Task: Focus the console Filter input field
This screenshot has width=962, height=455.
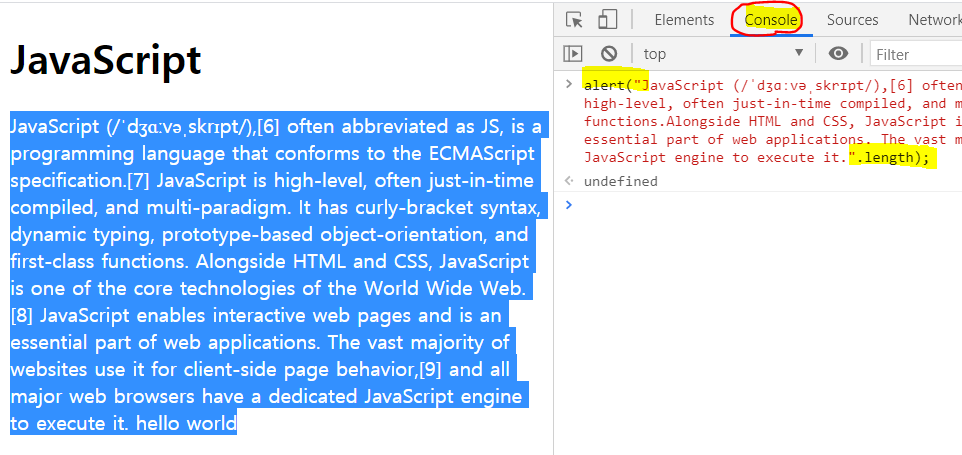Action: click(916, 54)
